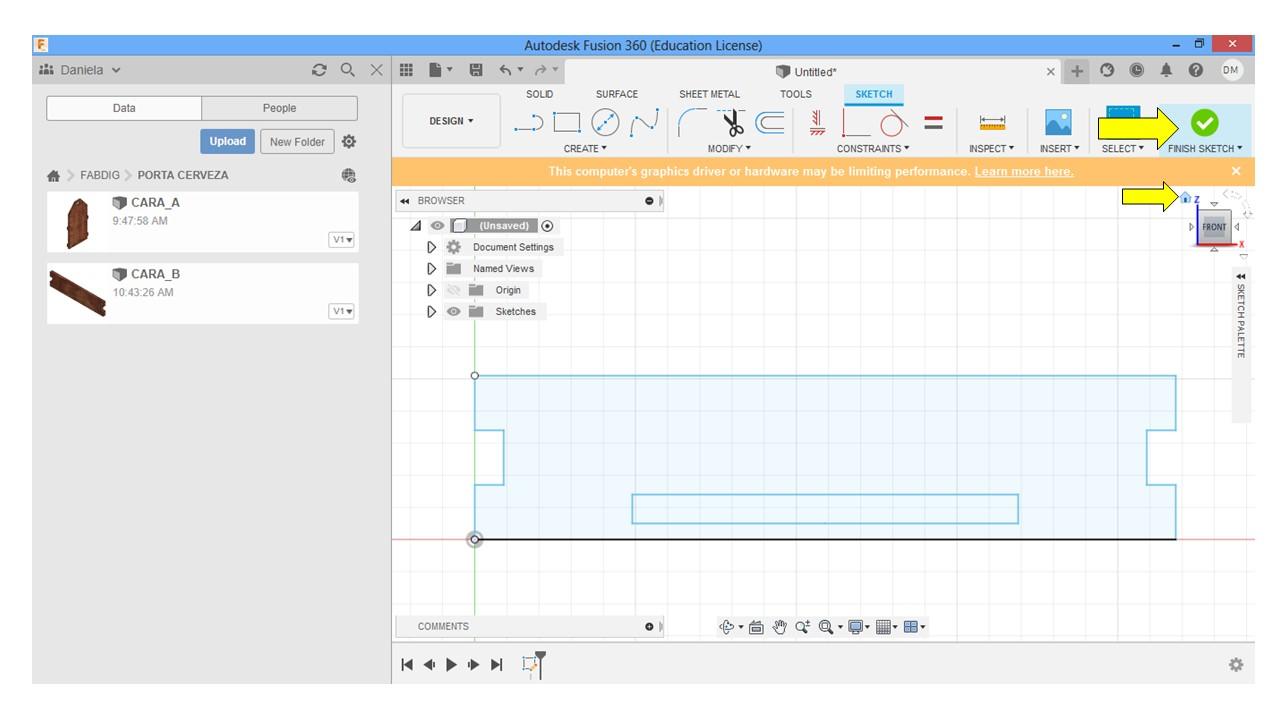Select the Offset tool

[769, 122]
